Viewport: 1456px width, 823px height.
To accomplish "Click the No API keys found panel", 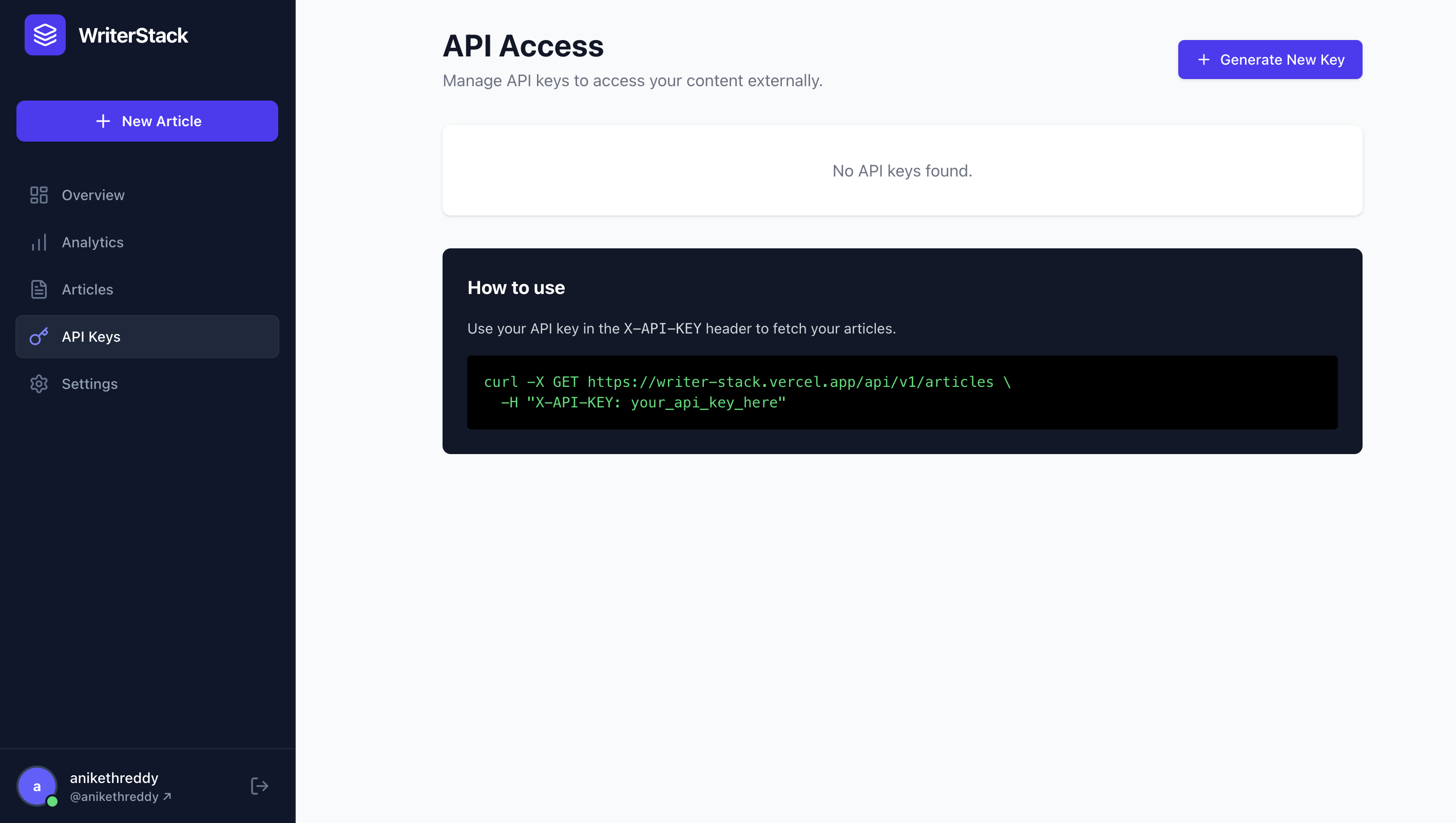I will click(x=902, y=170).
